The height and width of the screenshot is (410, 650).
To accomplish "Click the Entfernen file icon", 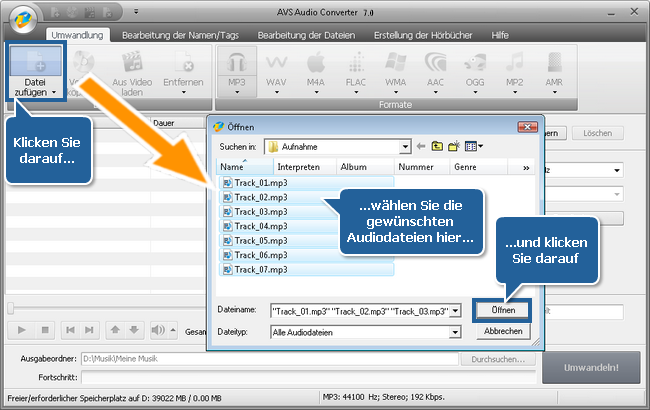I will [184, 61].
